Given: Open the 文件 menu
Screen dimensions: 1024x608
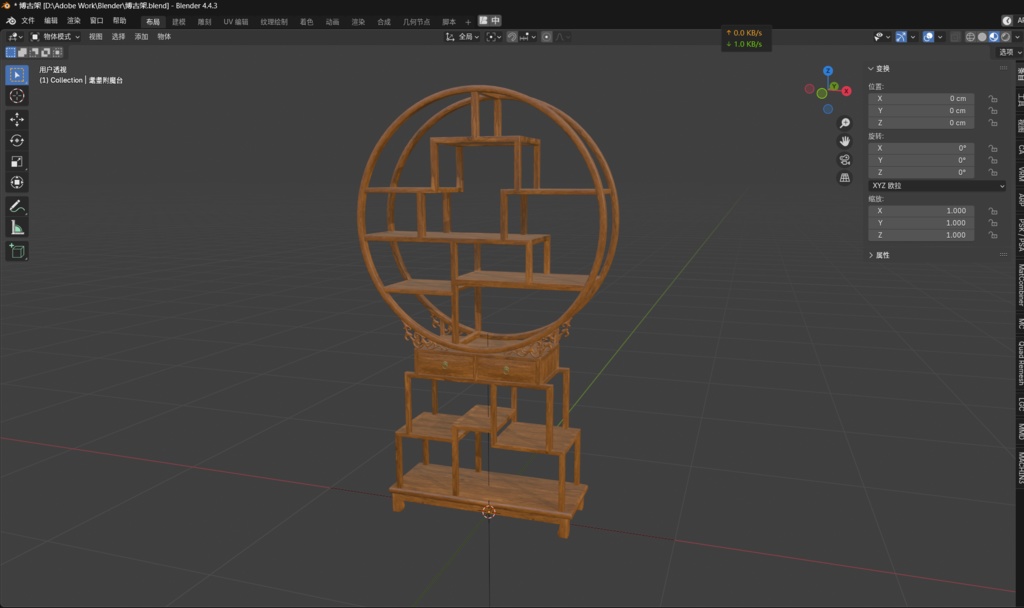Looking at the screenshot, I should click(x=28, y=21).
